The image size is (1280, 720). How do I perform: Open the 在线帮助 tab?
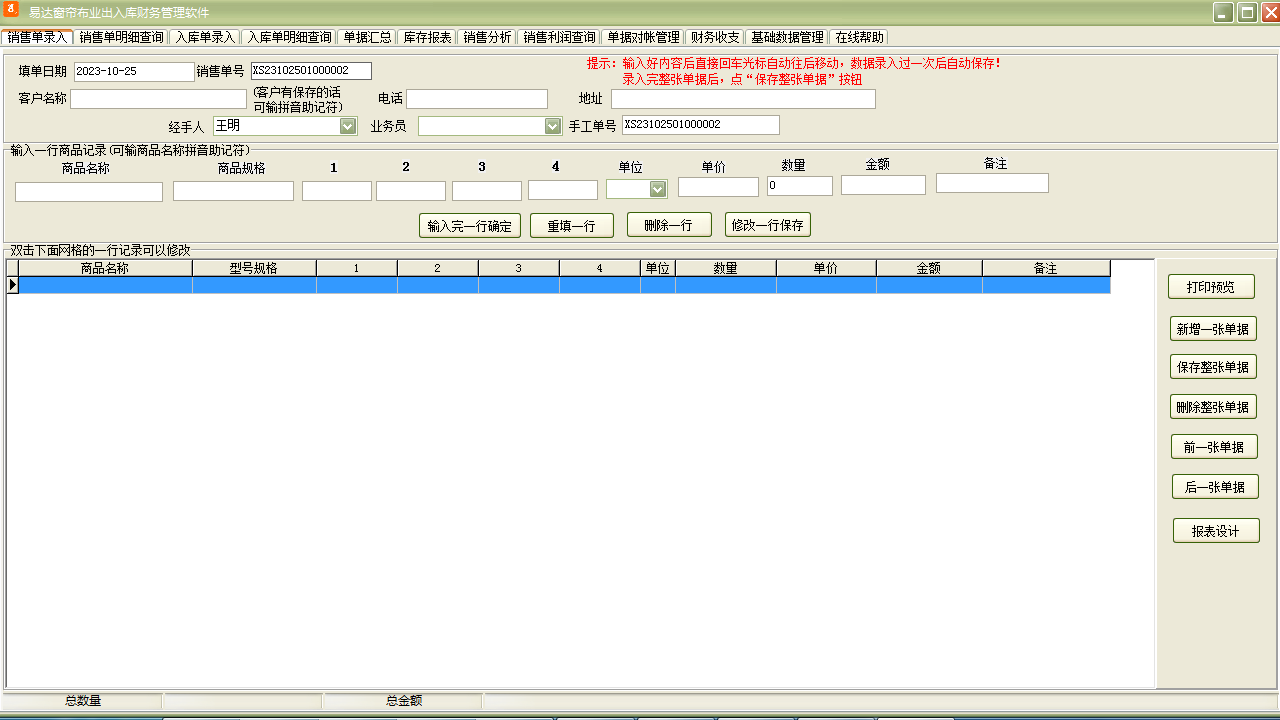tap(859, 37)
